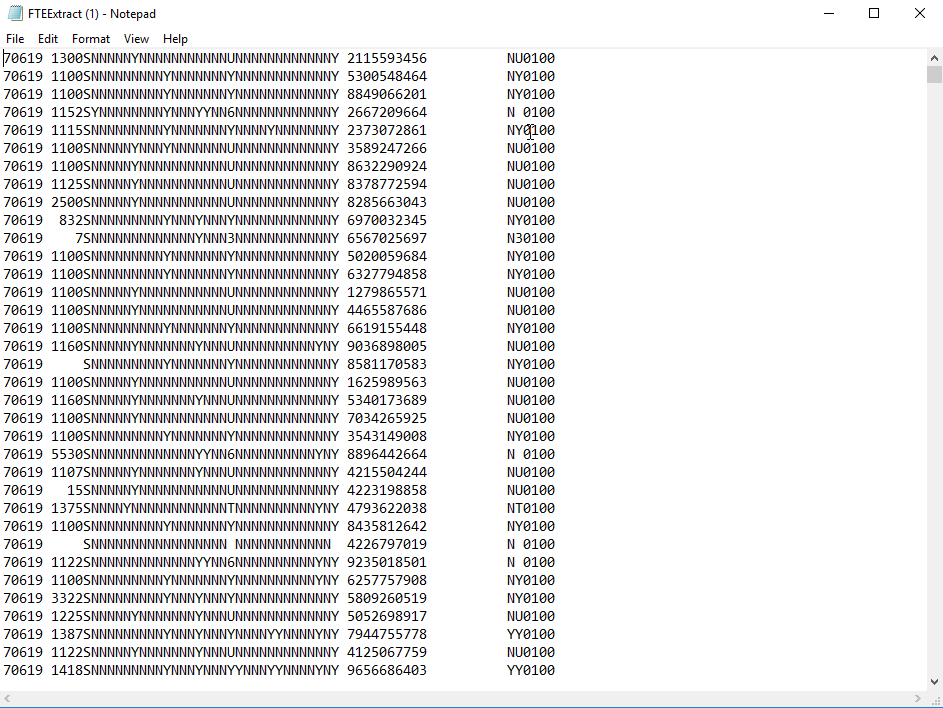Screen dimensions: 943x708
Task: Click the number 8632290924
Action: pos(387,167)
